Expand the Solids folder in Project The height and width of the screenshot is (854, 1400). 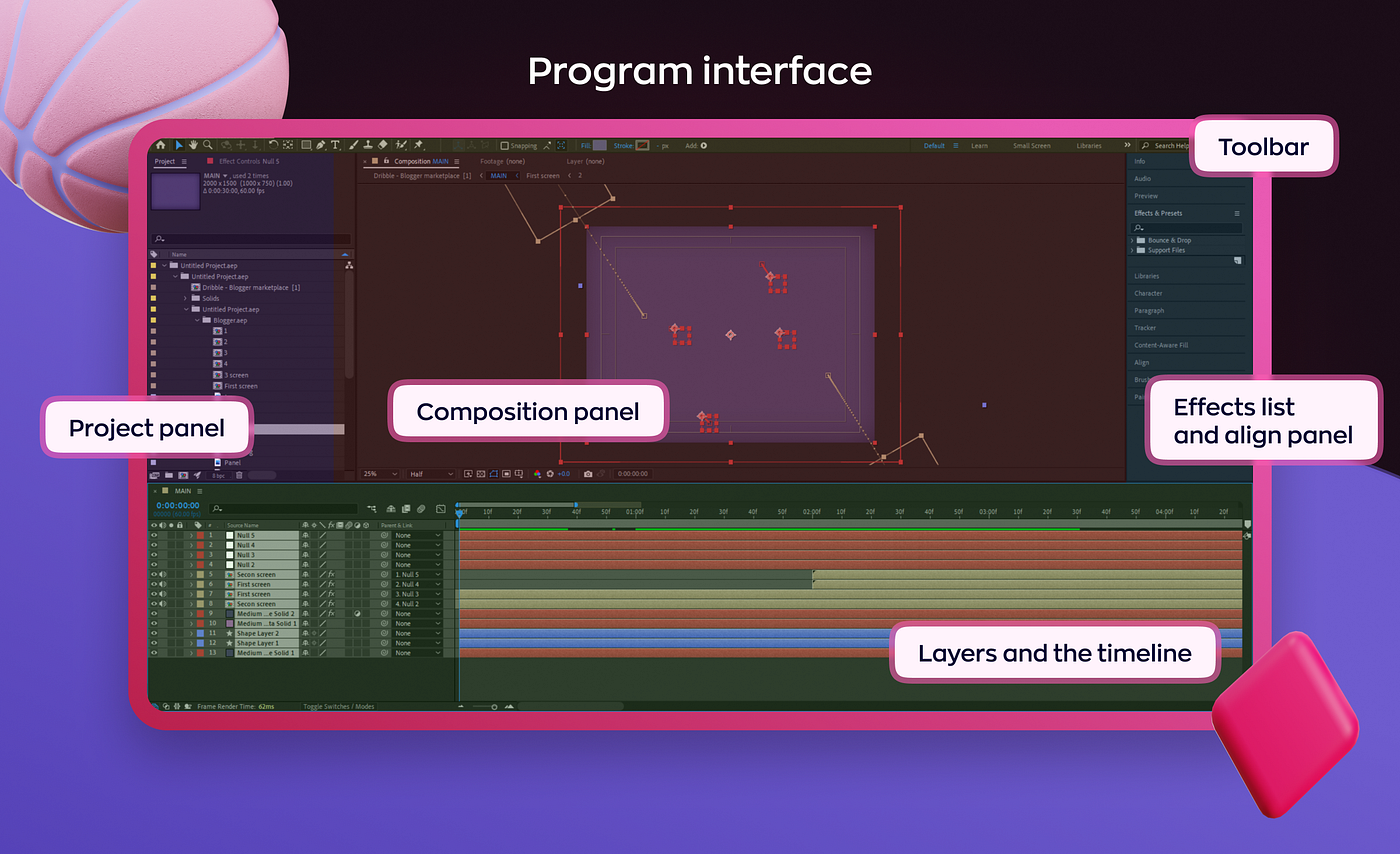[185, 298]
